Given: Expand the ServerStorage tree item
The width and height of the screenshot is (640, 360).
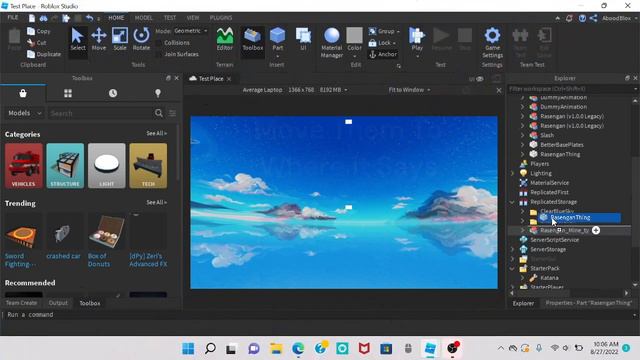Looking at the screenshot, I should click(x=513, y=249).
